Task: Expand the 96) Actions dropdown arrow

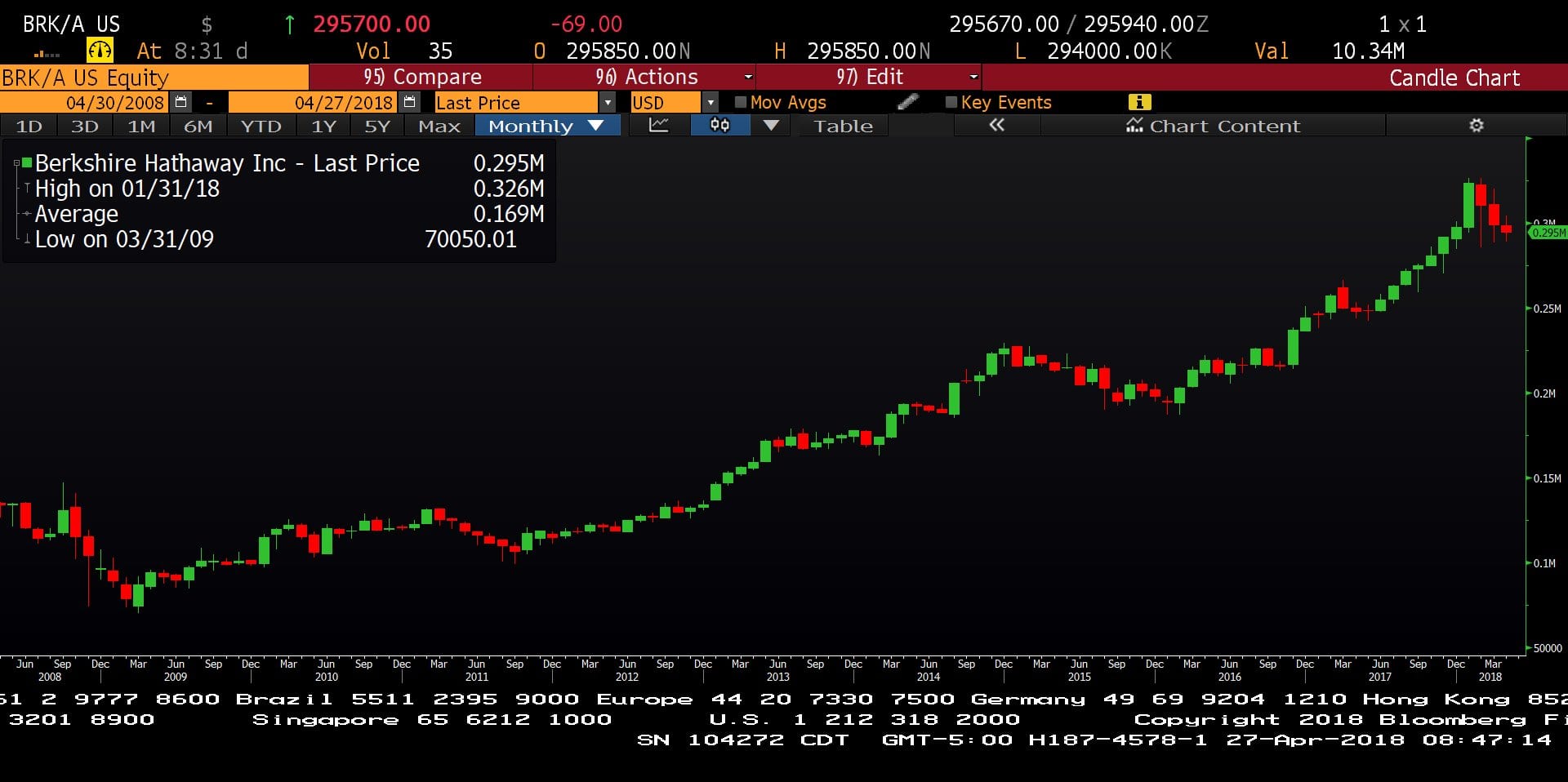Action: [748, 77]
